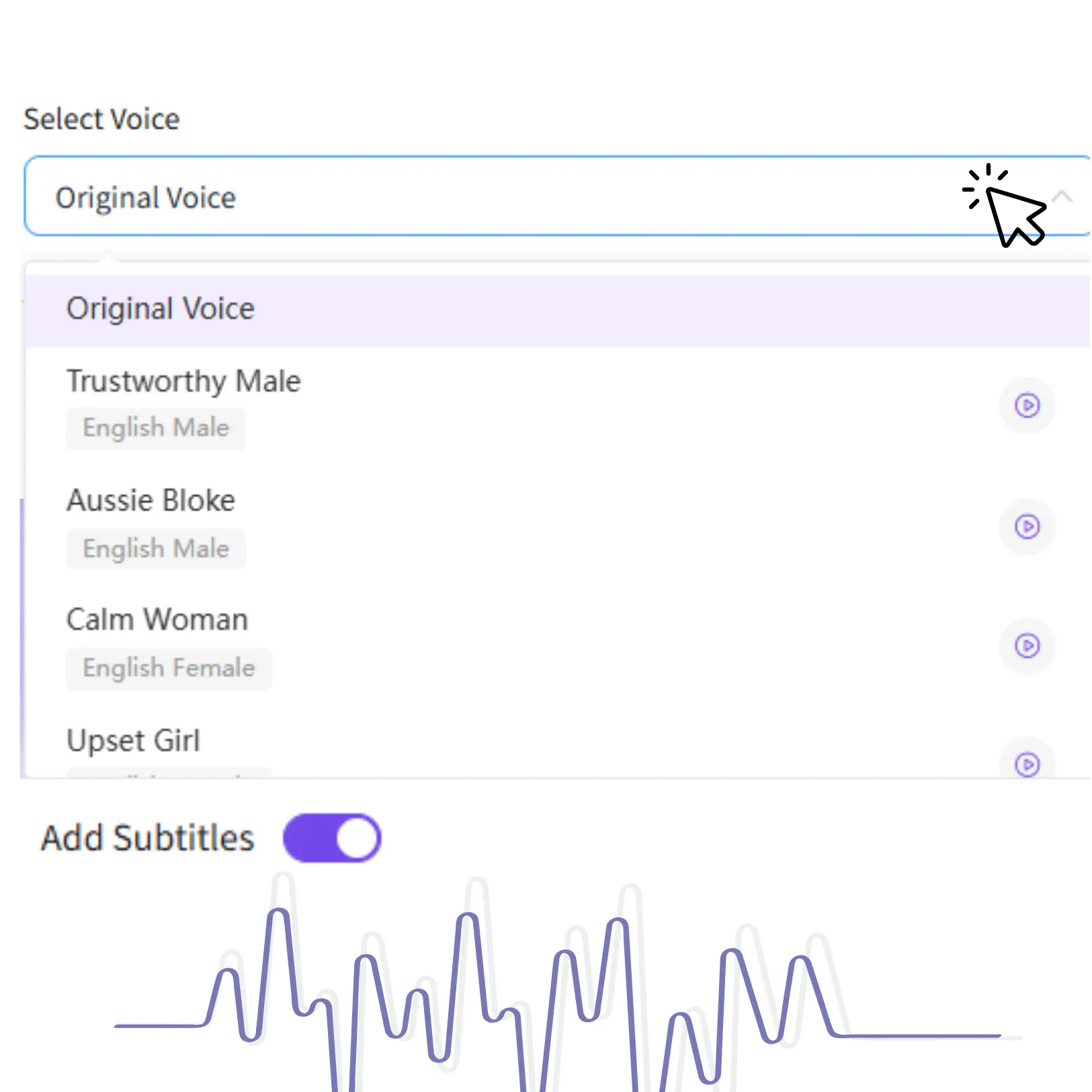Image resolution: width=1092 pixels, height=1092 pixels.
Task: Pick Aussie Bloke from the voice list
Action: [151, 501]
